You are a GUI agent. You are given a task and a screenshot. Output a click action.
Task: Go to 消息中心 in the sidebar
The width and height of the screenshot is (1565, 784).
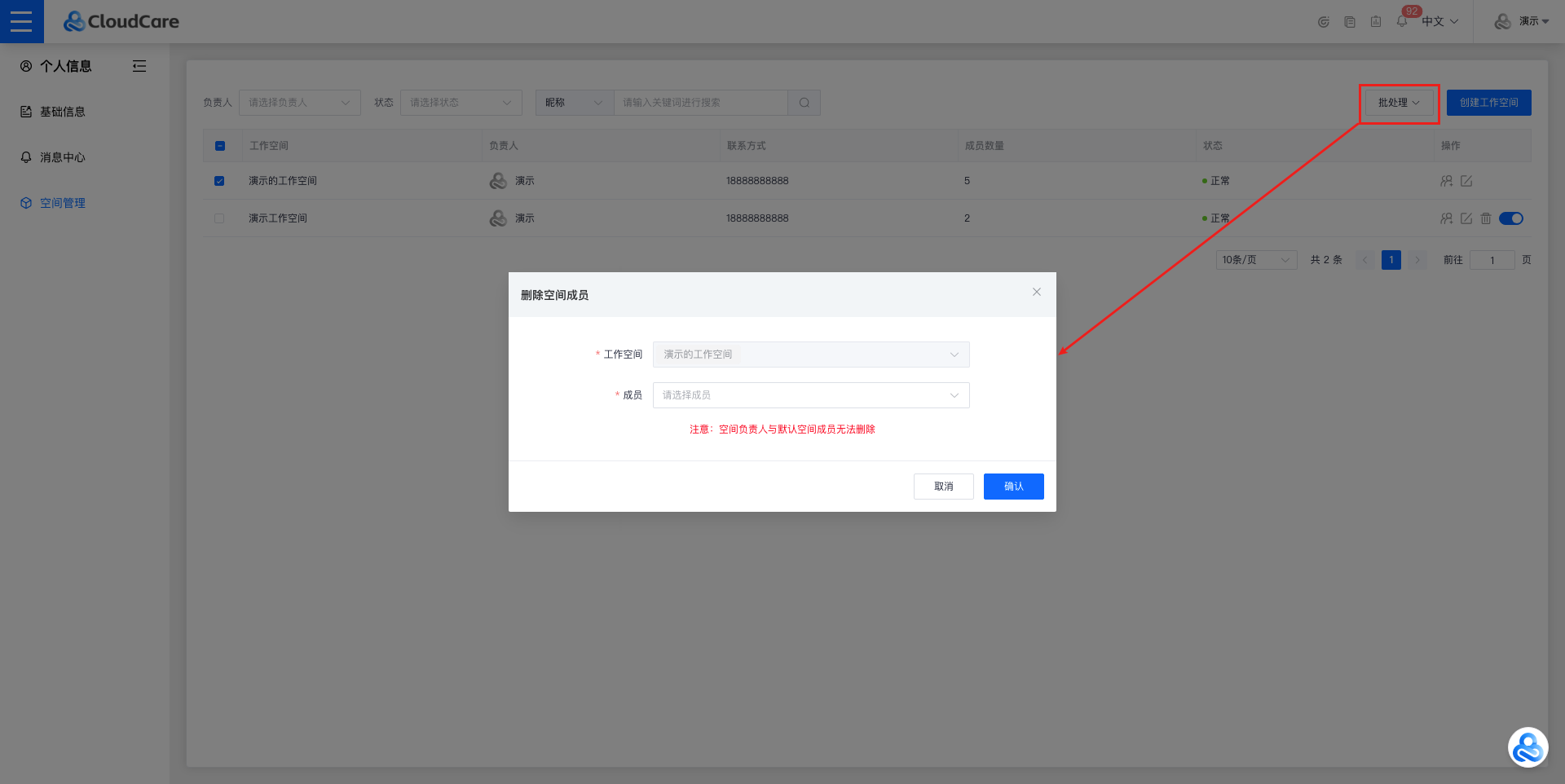(62, 157)
